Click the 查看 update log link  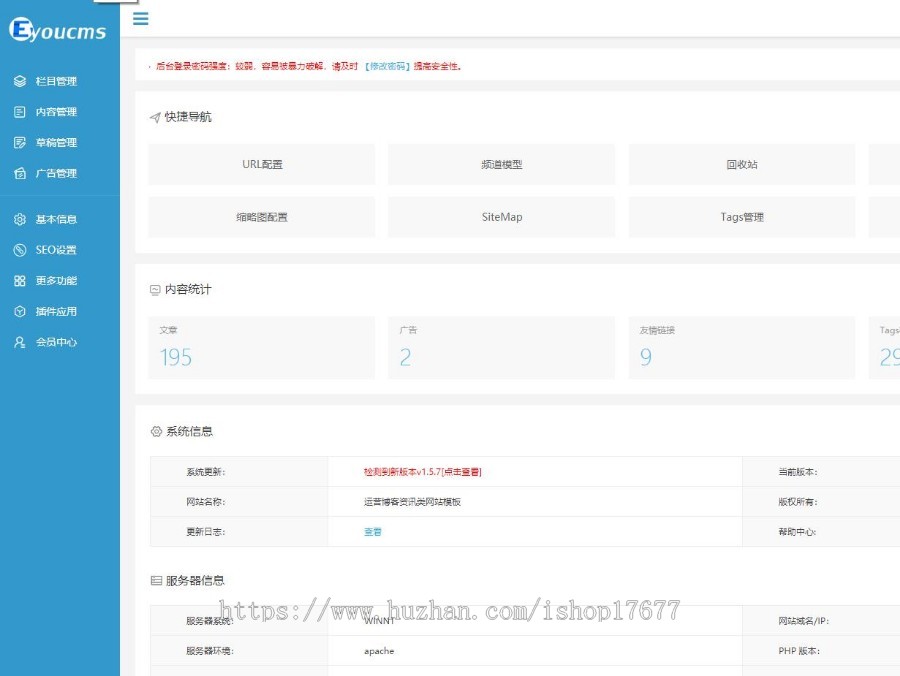tap(373, 532)
